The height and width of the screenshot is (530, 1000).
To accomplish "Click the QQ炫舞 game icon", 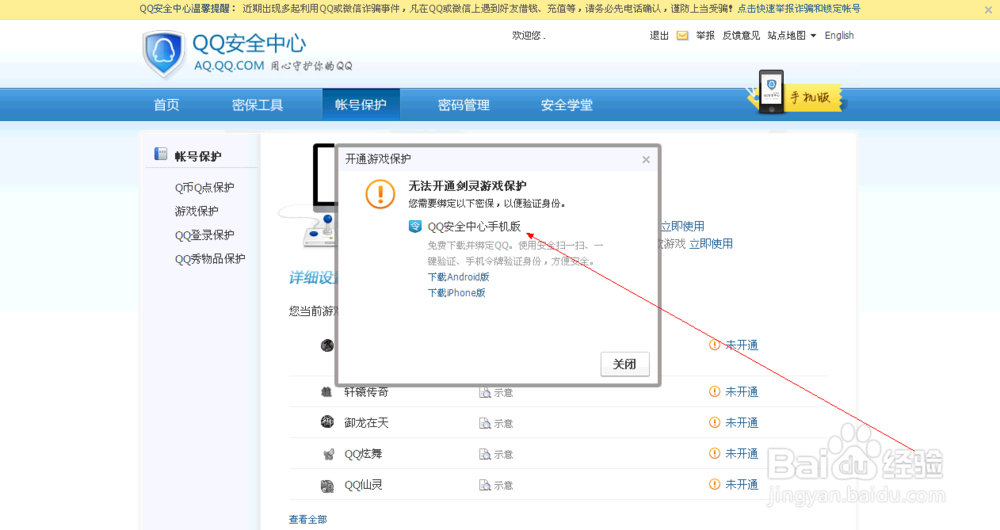I will pyautogui.click(x=328, y=454).
